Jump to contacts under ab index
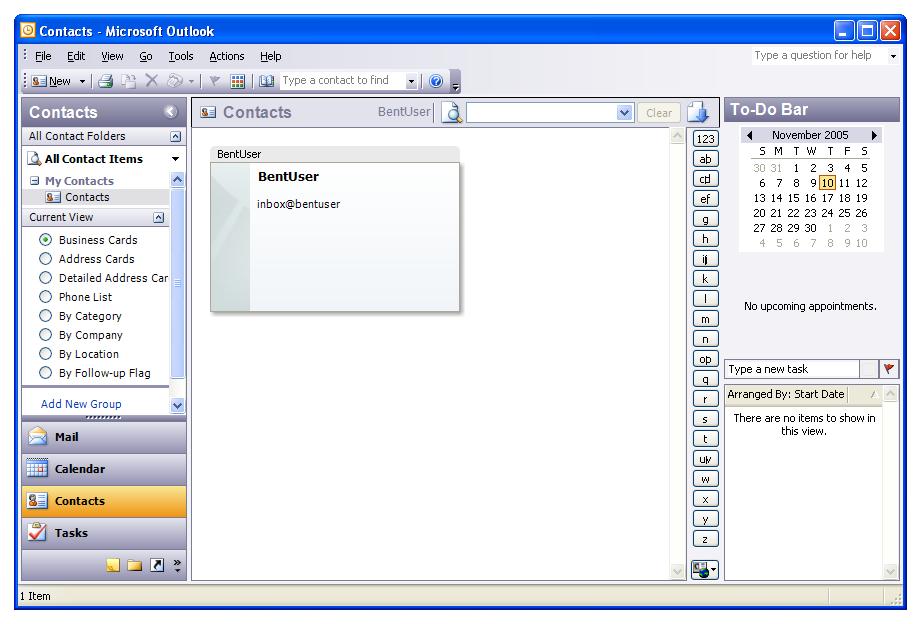 pos(705,159)
